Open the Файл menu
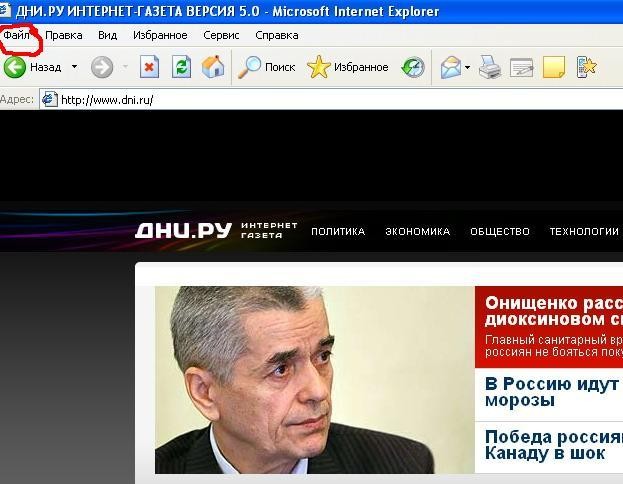 coord(16,35)
